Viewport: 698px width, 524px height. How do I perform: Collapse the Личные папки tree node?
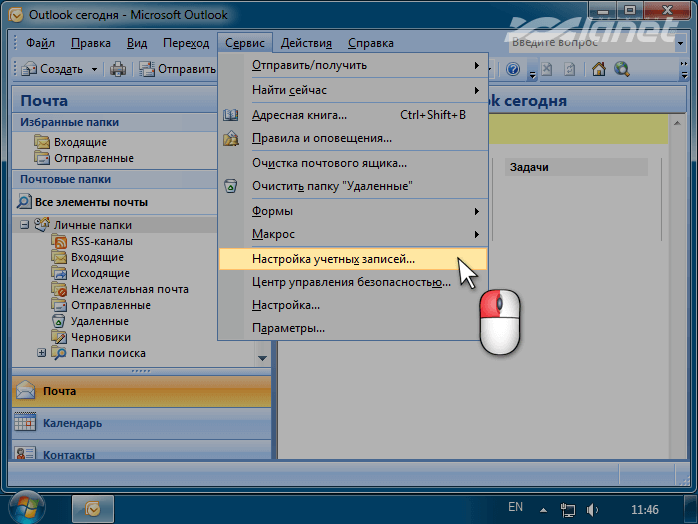point(24,225)
